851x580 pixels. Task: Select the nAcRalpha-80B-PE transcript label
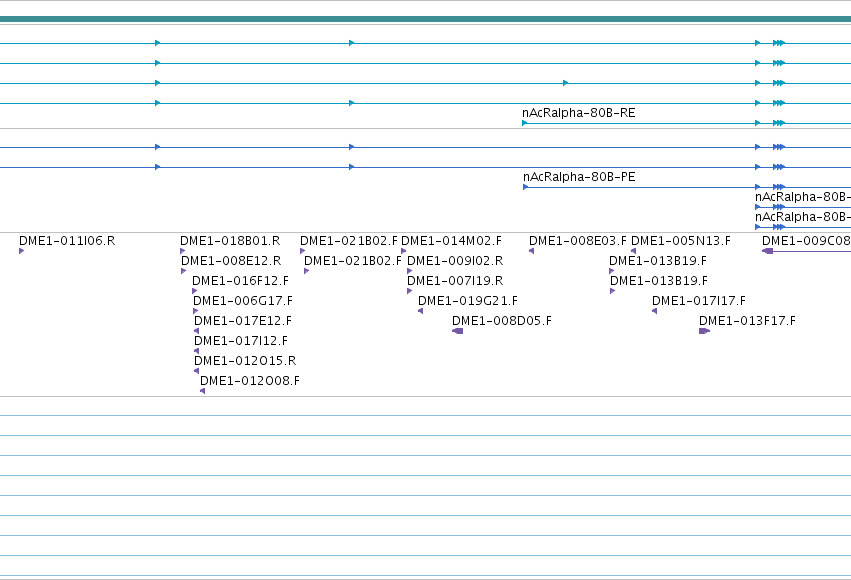[579, 177]
